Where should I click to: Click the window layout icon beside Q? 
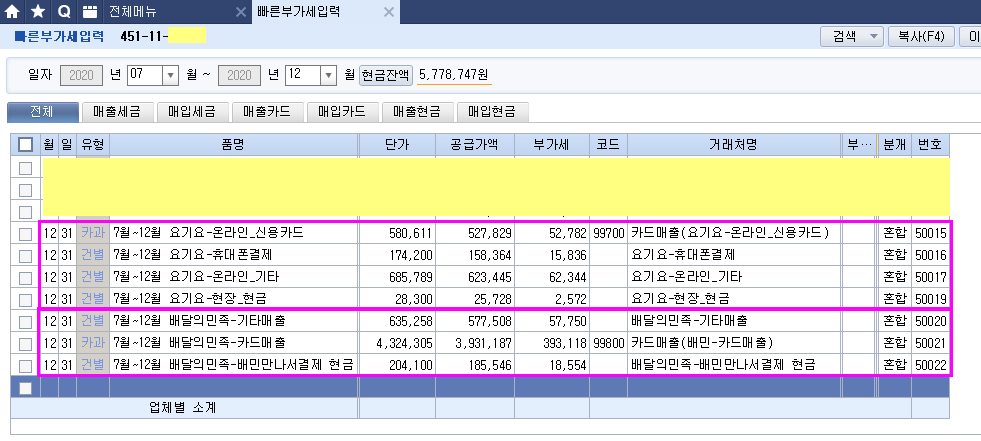pos(90,12)
